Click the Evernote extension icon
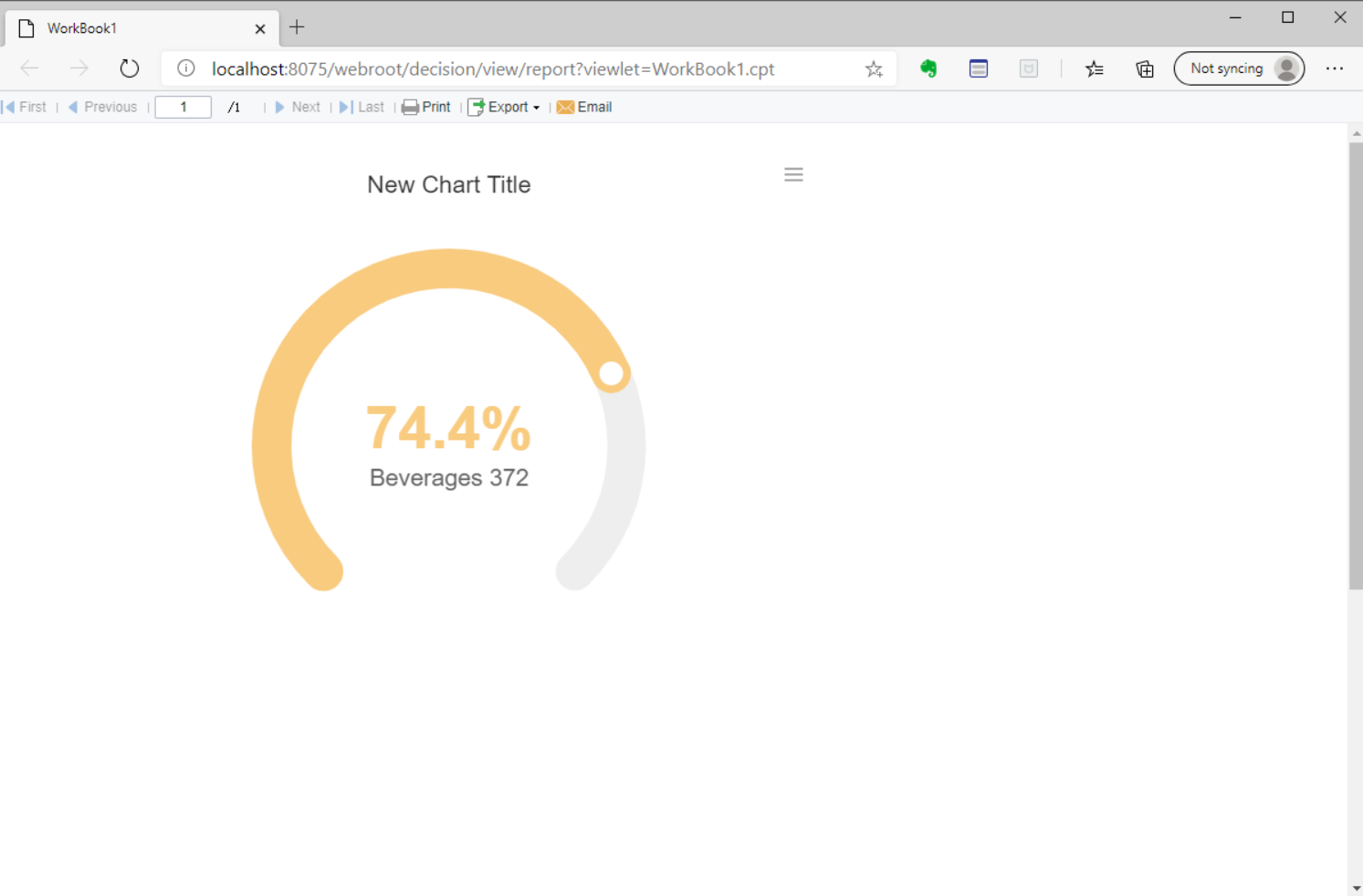 point(928,68)
